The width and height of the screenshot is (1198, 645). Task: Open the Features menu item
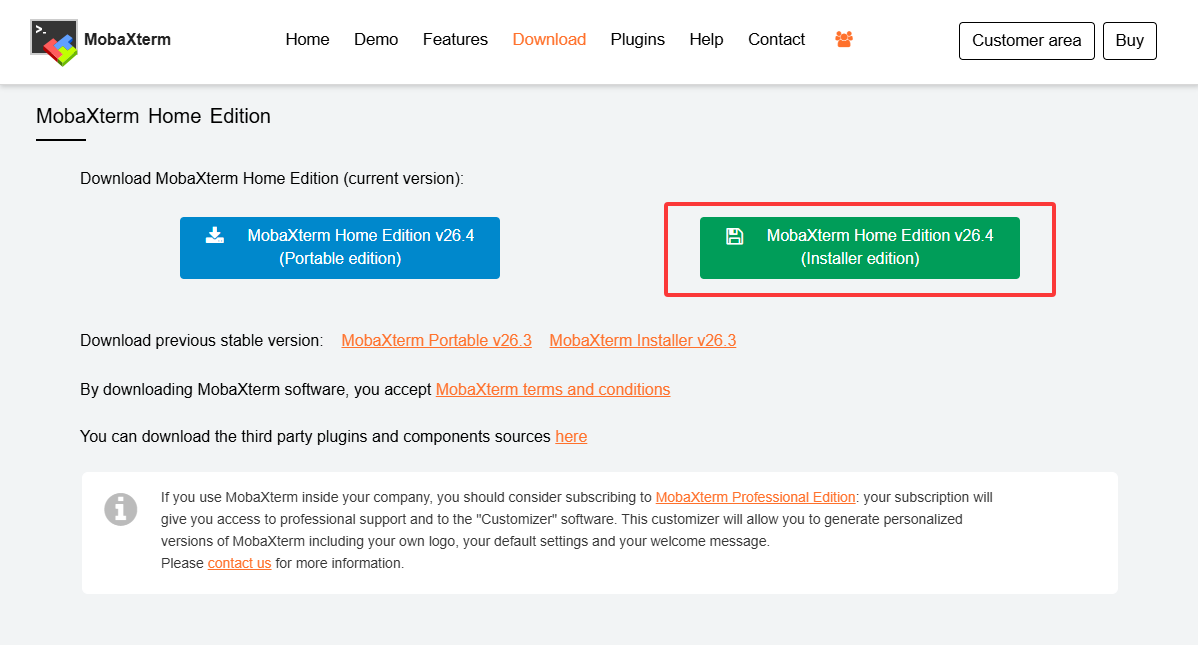(455, 40)
